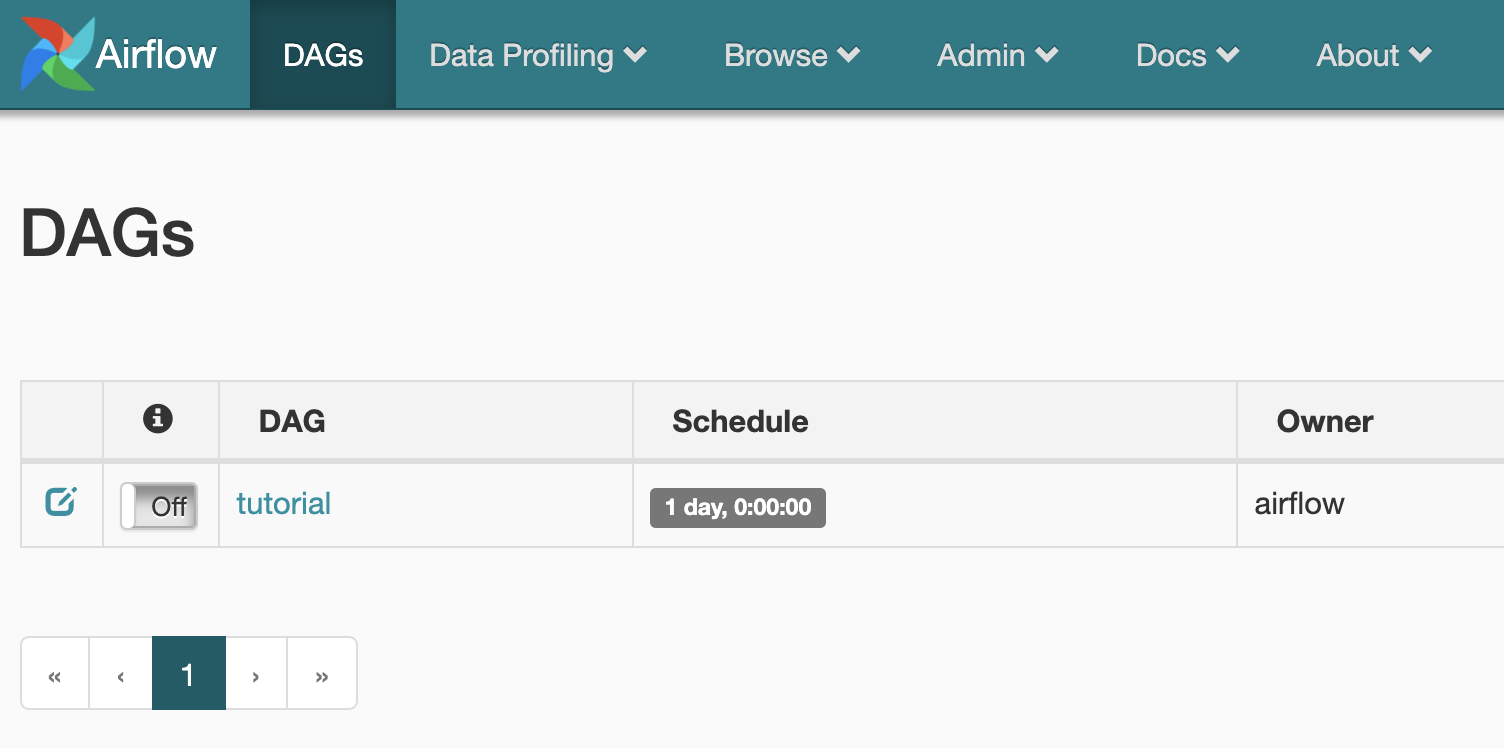
Task: Click the Airflow brand name text
Action: pos(156,55)
